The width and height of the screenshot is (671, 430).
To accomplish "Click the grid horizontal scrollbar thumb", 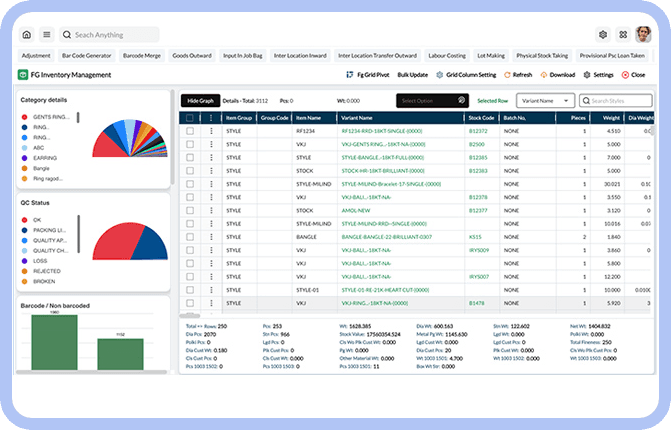I will click(189, 316).
